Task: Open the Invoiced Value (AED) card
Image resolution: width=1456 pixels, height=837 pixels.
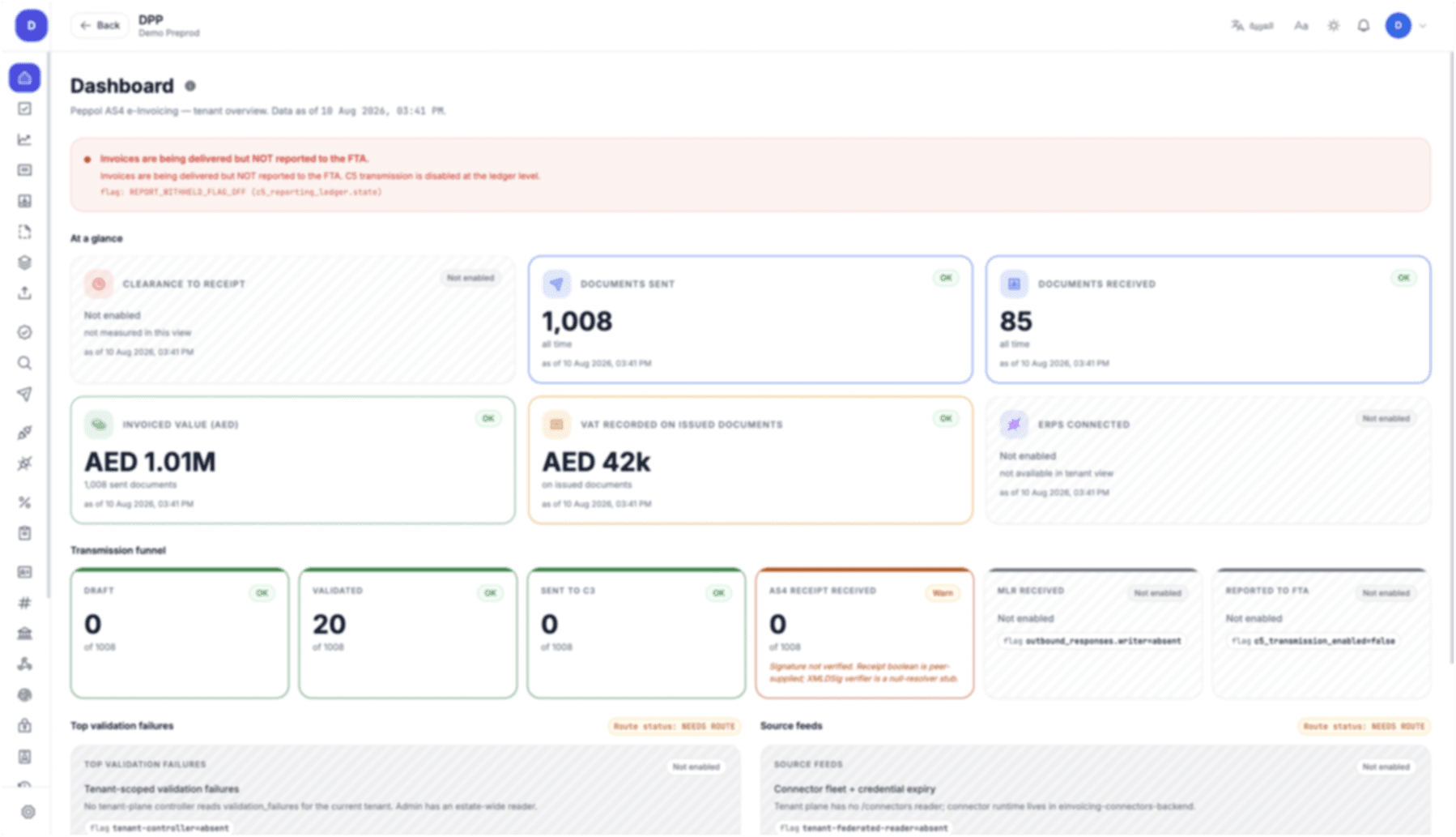Action: click(x=293, y=460)
